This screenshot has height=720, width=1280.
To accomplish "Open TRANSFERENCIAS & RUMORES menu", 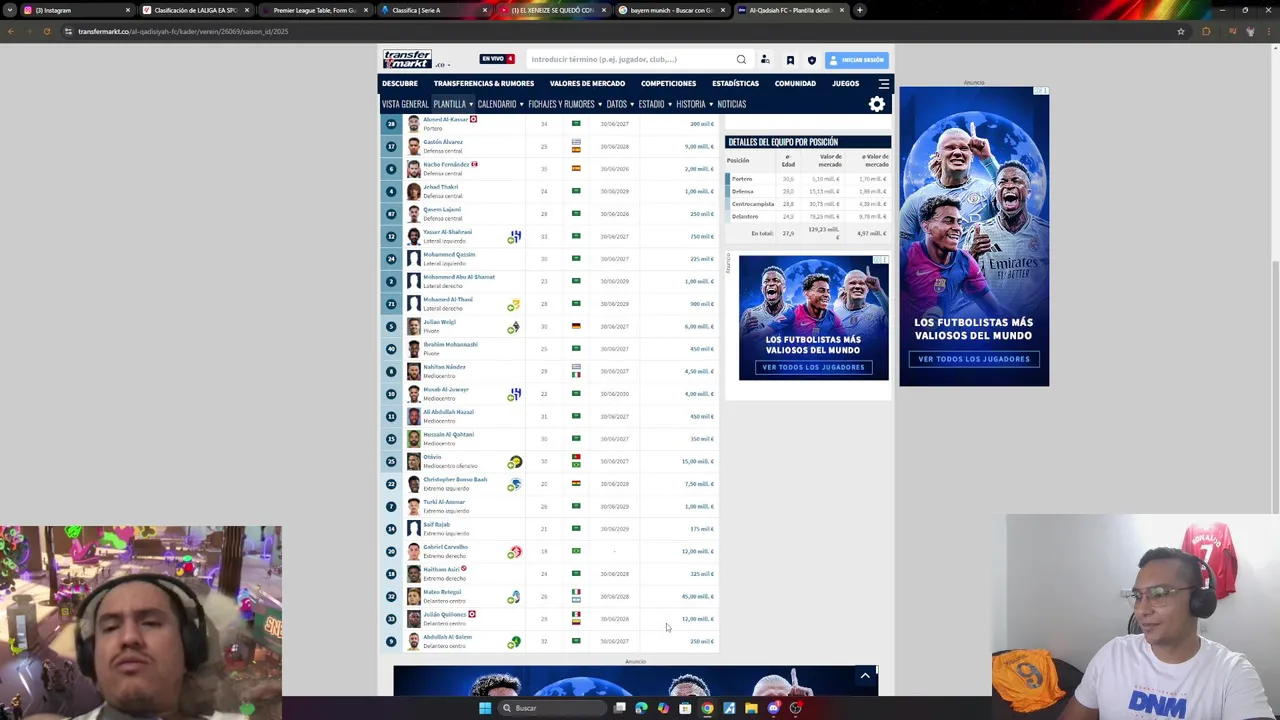I will (484, 83).
